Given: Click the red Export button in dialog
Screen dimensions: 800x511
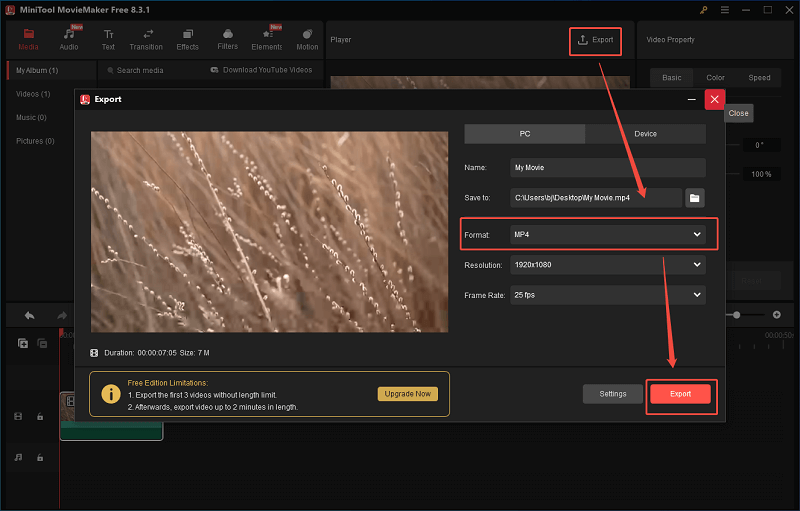Looking at the screenshot, I should pos(680,394).
